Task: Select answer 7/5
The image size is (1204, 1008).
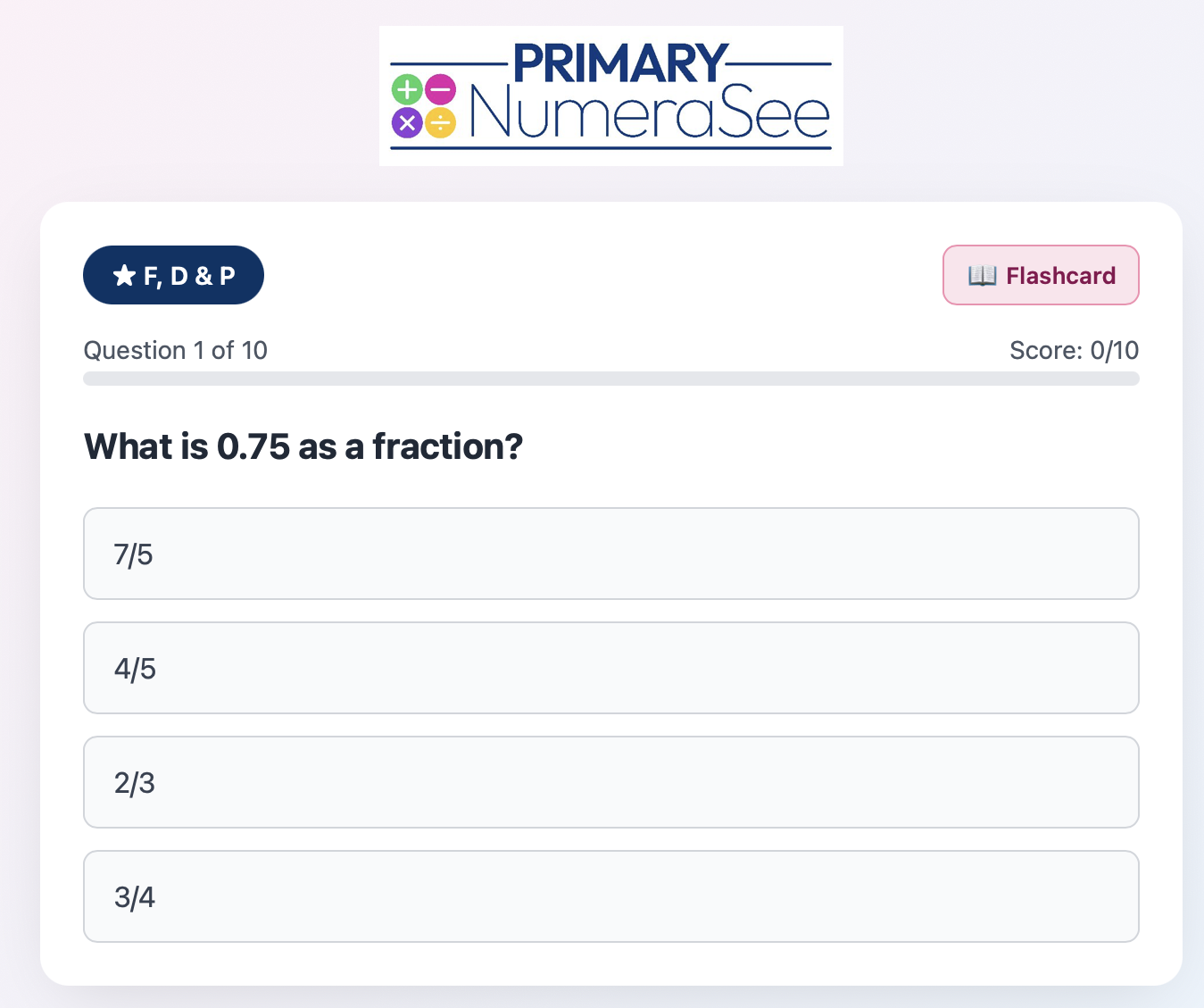Action: point(611,554)
